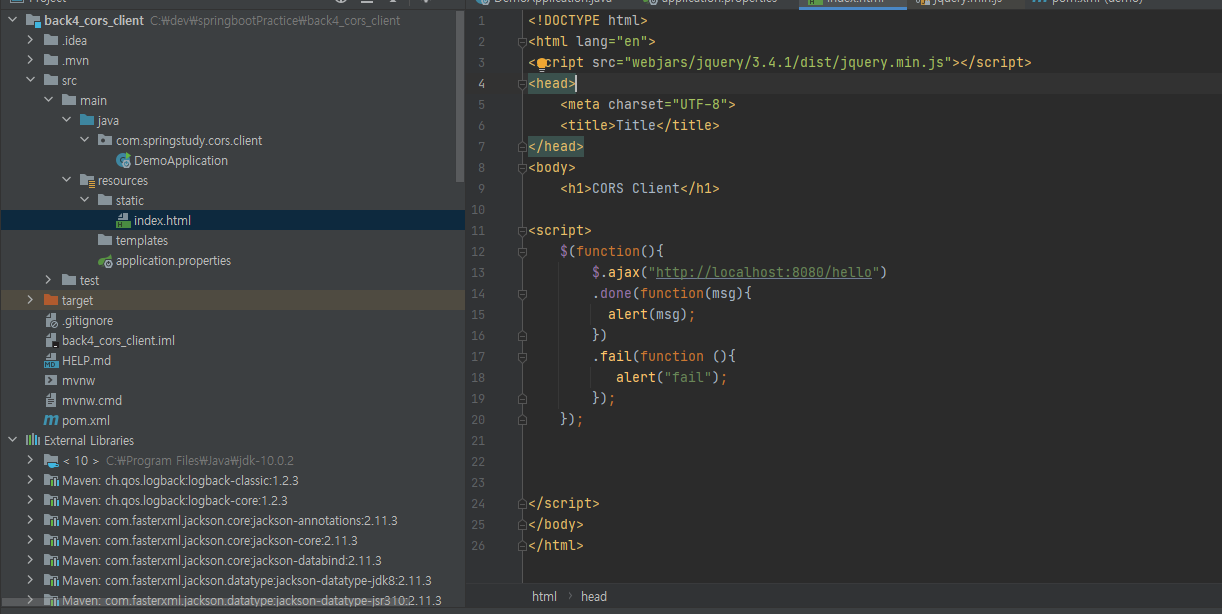Expand the .mvn folder arrow
The image size is (1222, 614).
(x=31, y=60)
